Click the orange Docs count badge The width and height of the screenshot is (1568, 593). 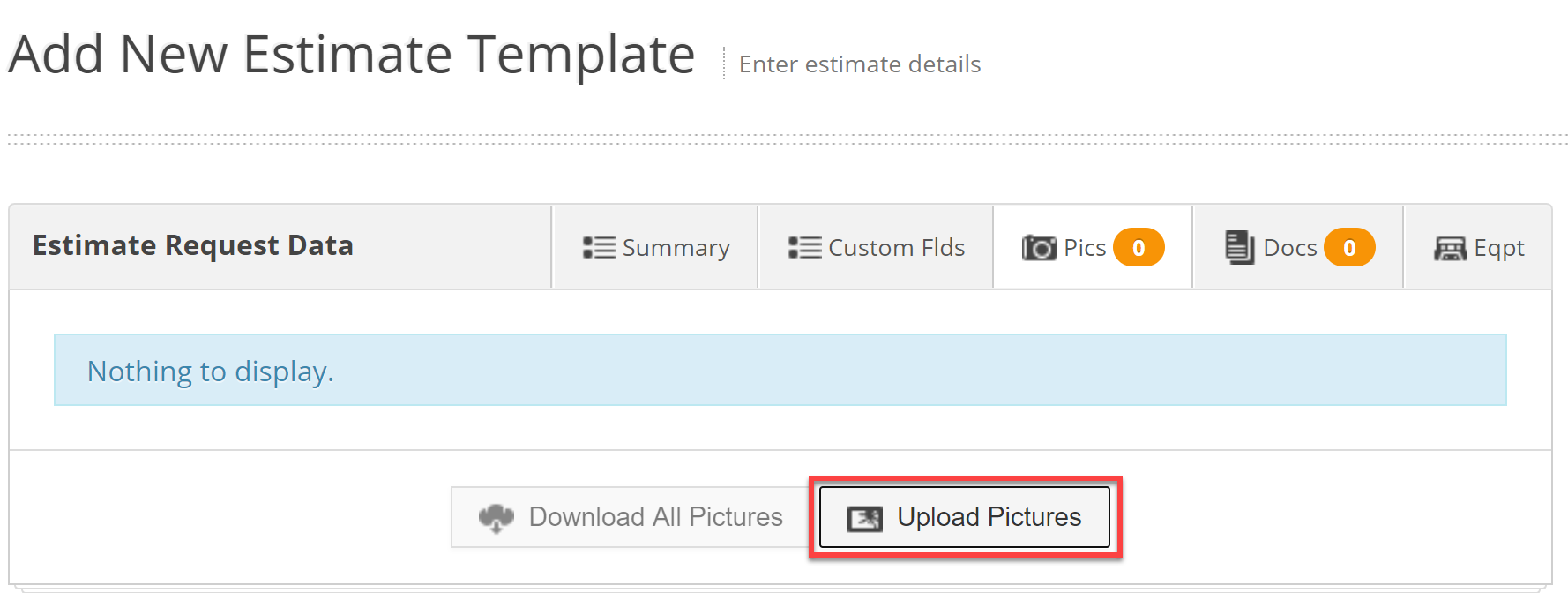(x=1349, y=248)
